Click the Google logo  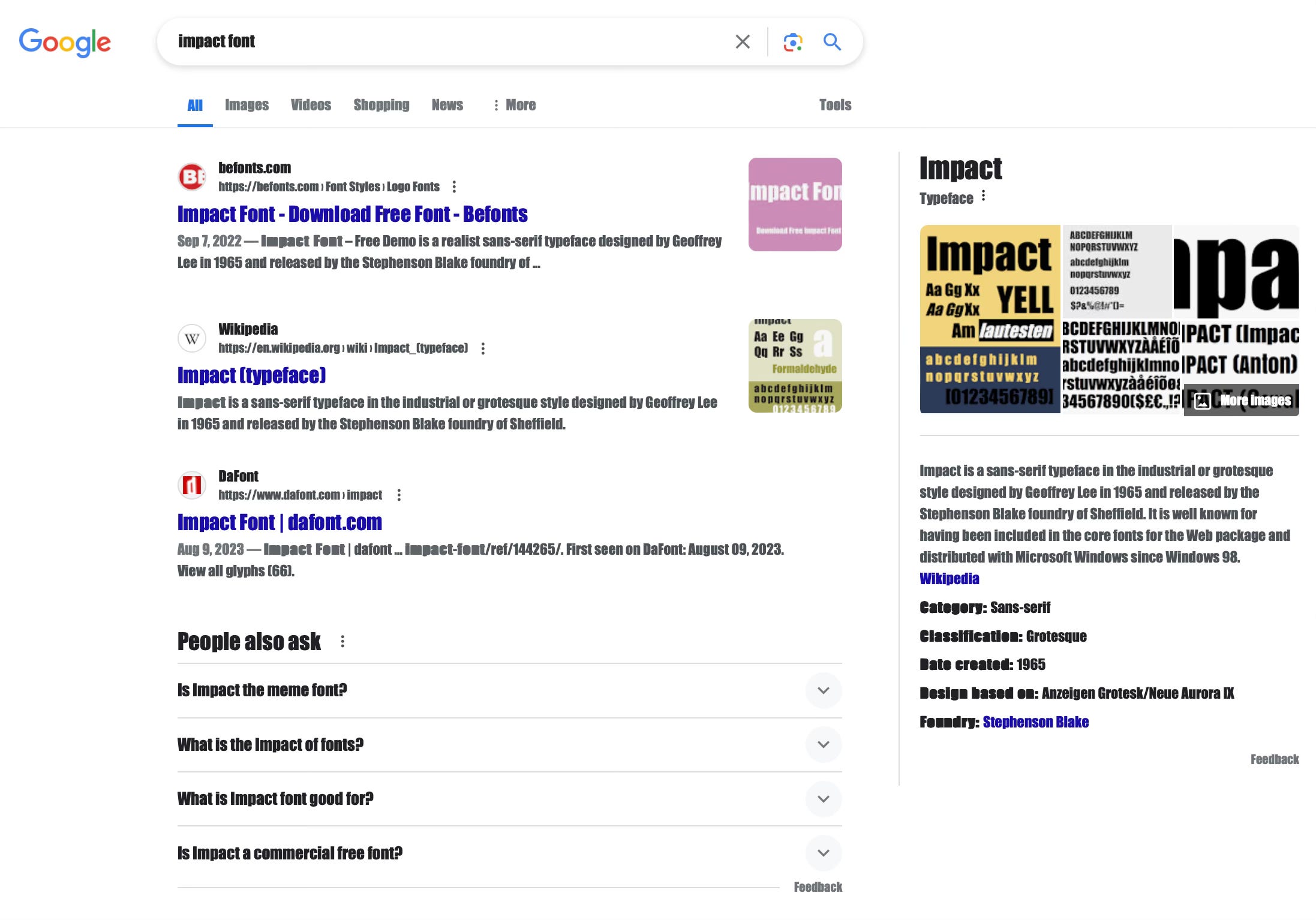coord(65,42)
